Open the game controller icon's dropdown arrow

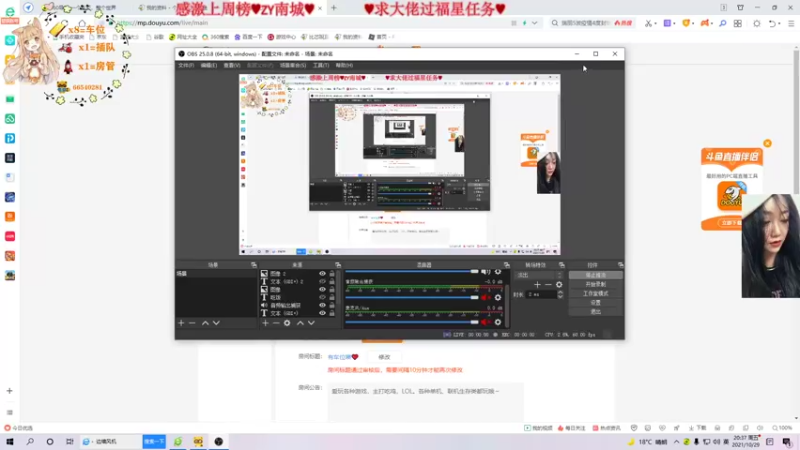[x=712, y=23]
